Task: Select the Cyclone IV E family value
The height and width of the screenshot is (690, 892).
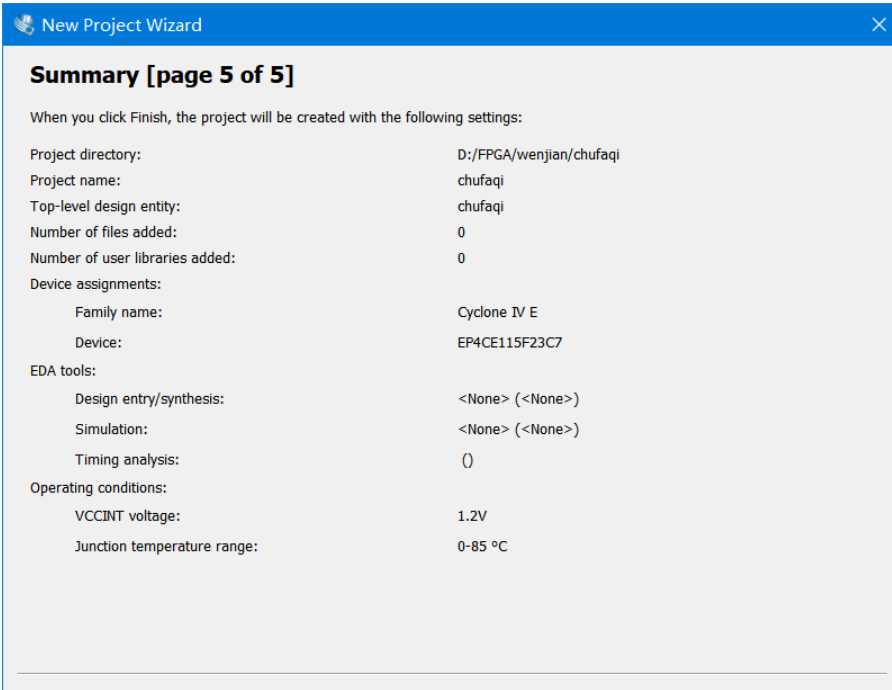Action: pos(497,312)
